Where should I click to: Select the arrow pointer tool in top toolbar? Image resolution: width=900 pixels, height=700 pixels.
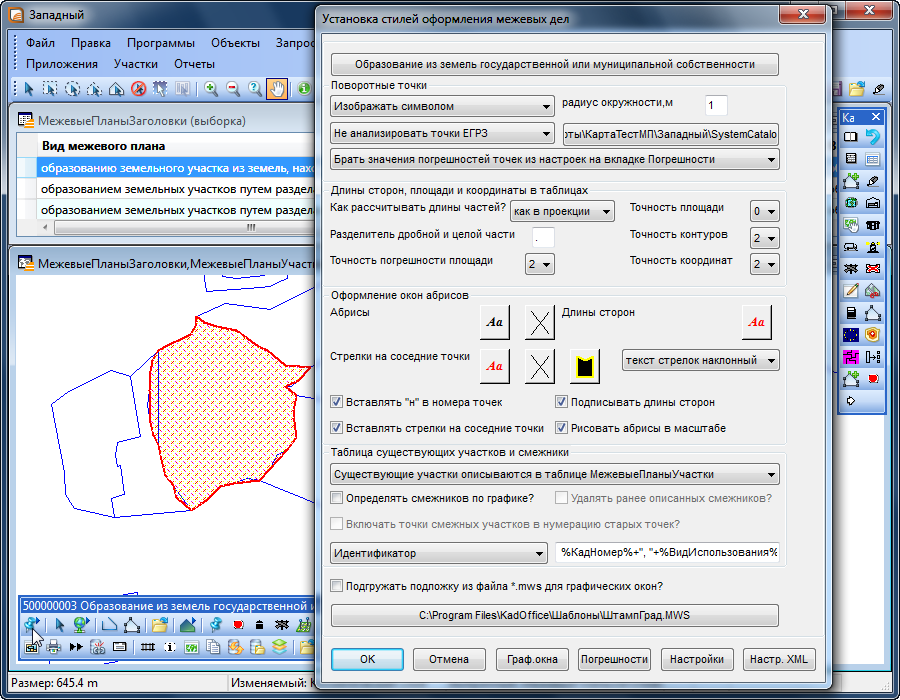29,88
